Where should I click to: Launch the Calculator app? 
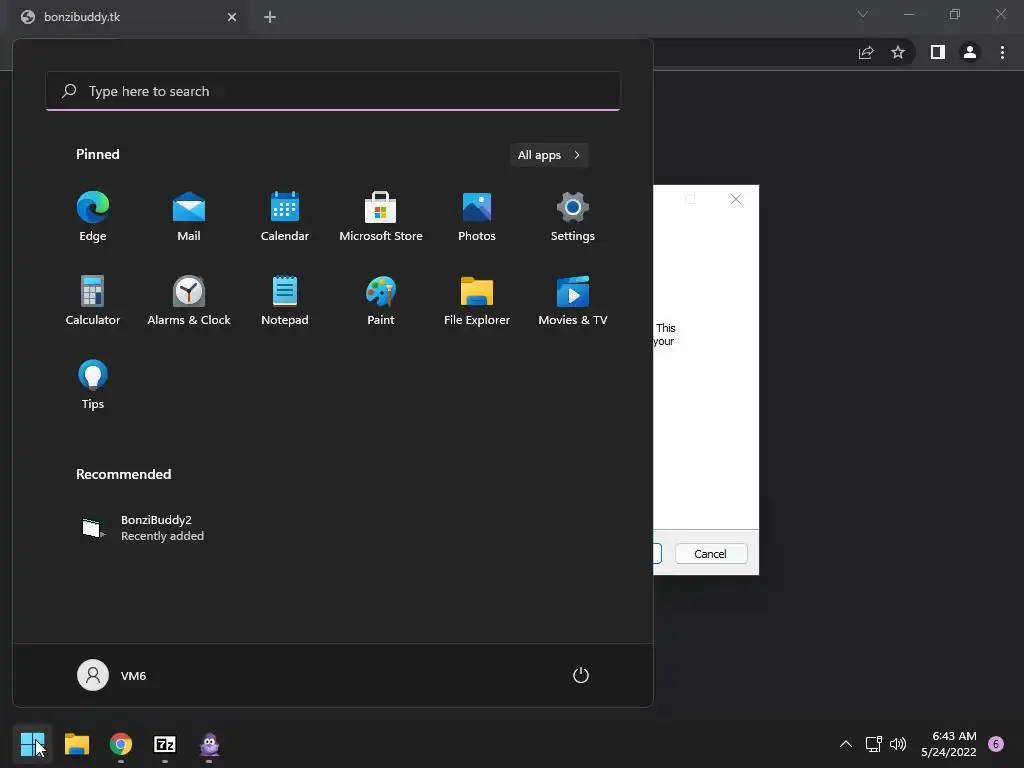coord(93,300)
